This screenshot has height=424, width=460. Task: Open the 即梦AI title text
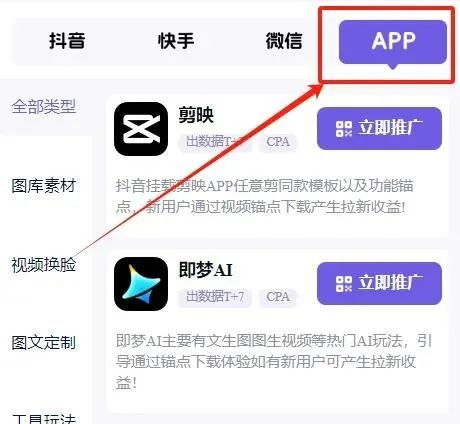(205, 270)
